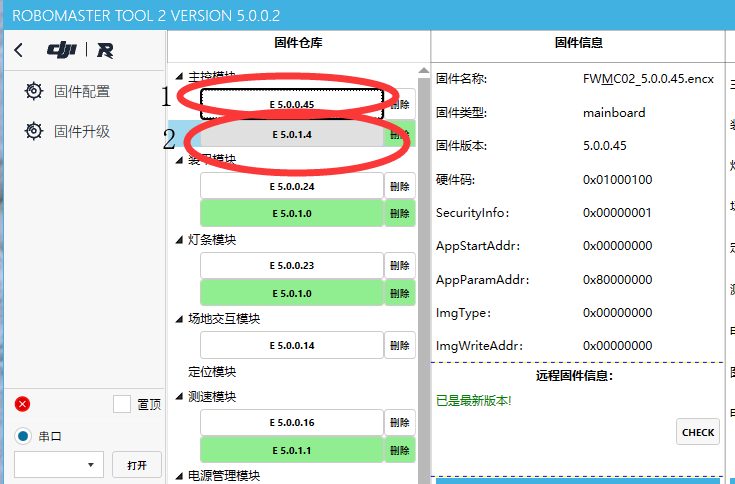
Task: Click the firmware type value mainboard
Action: click(x=614, y=113)
